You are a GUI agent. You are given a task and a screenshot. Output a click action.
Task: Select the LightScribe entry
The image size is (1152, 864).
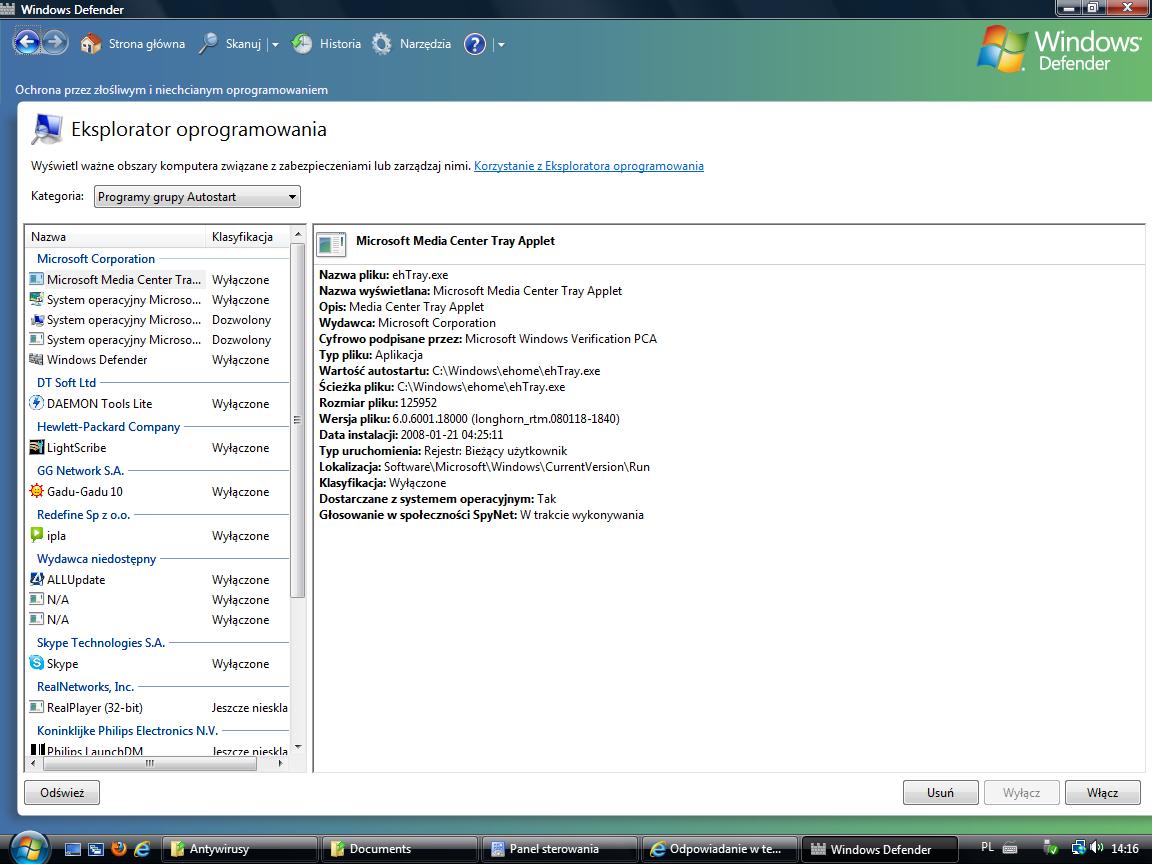pos(158,447)
